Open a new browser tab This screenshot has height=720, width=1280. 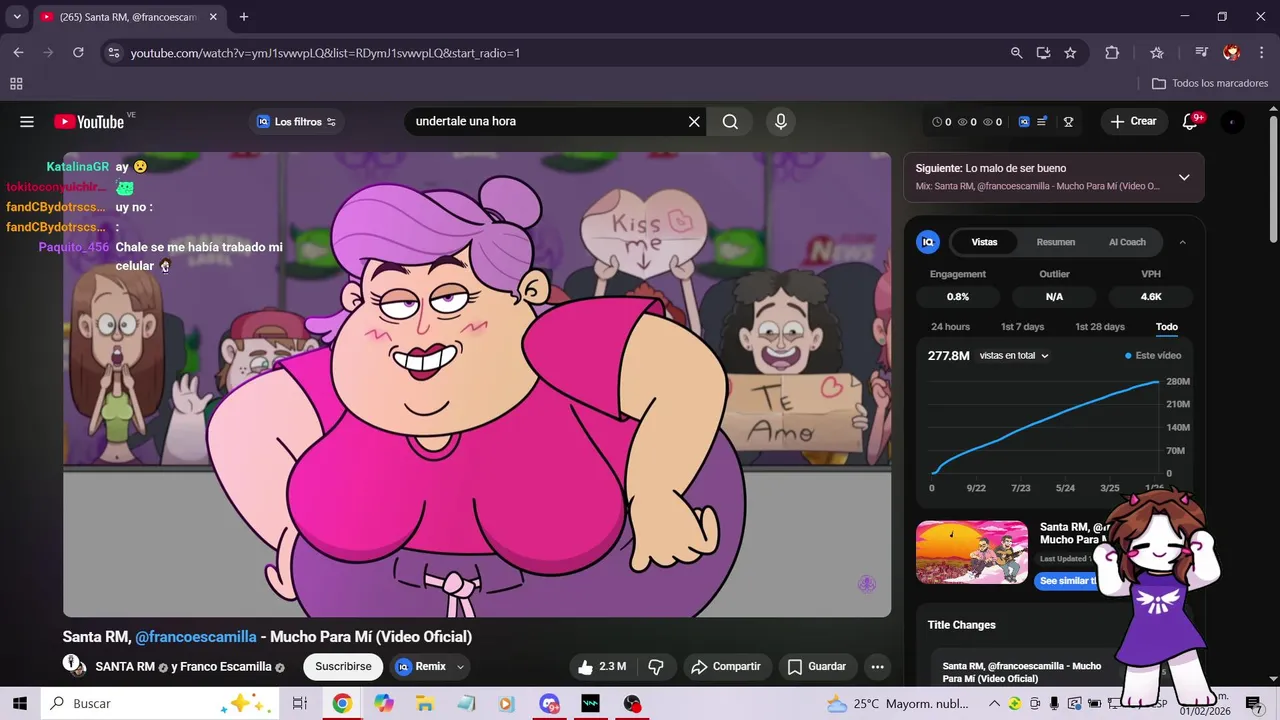click(x=243, y=17)
